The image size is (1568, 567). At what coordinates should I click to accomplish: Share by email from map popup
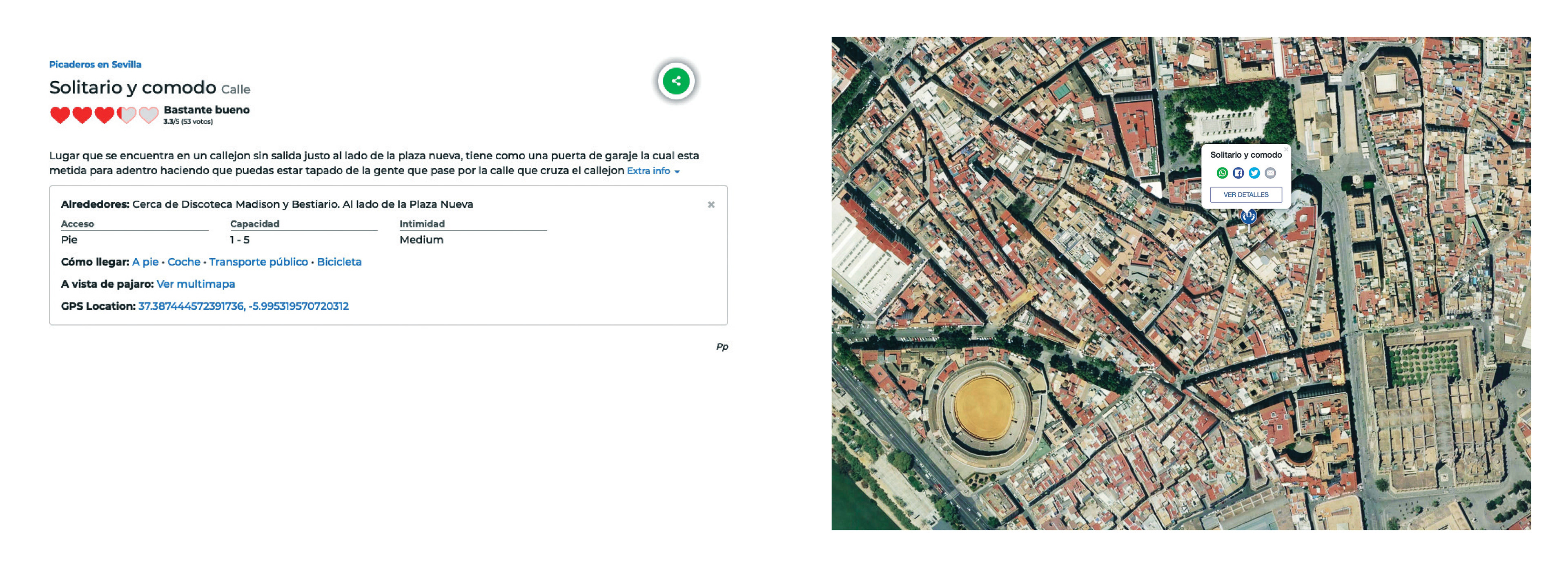pos(1270,173)
